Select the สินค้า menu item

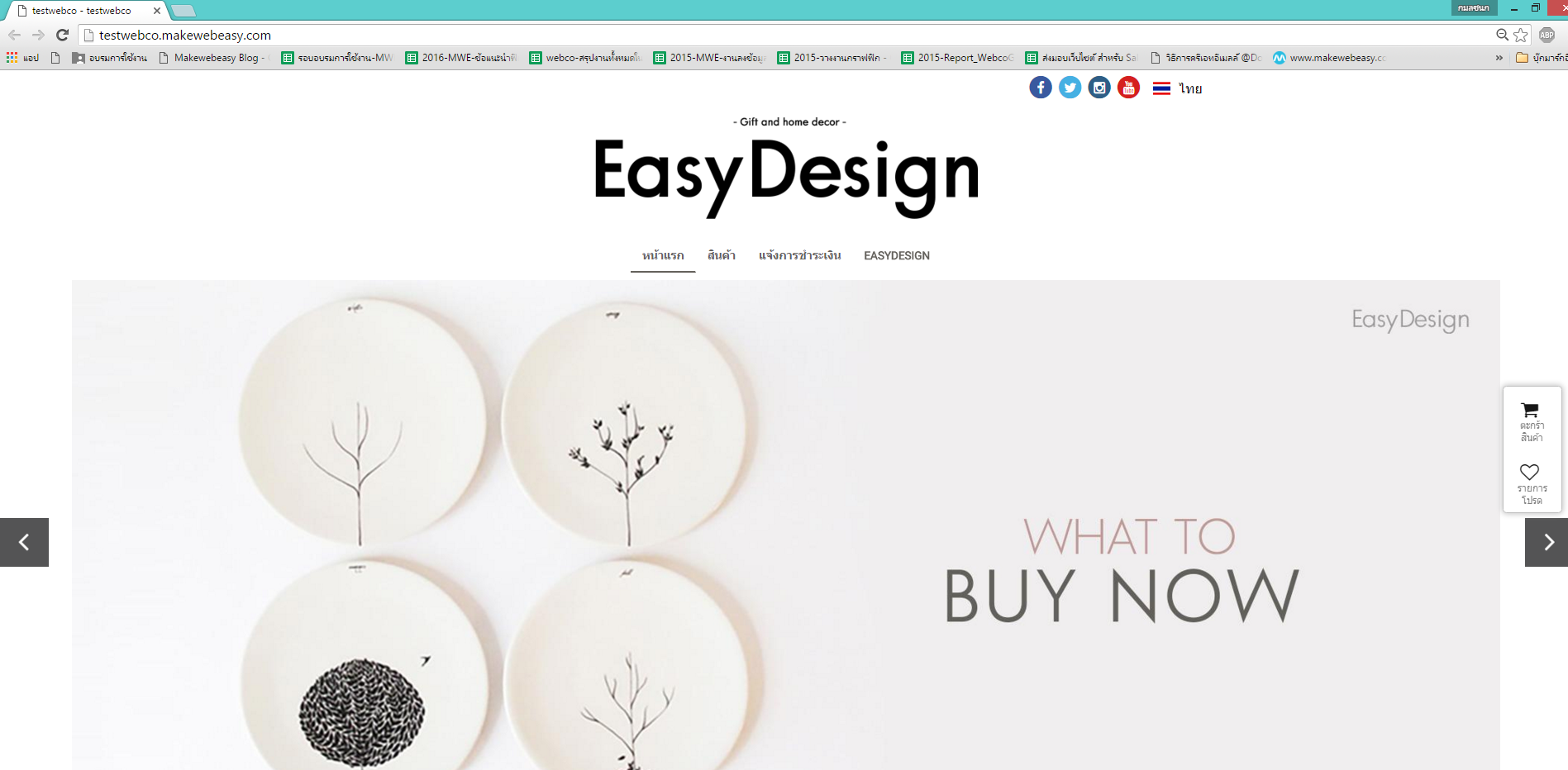click(x=722, y=255)
